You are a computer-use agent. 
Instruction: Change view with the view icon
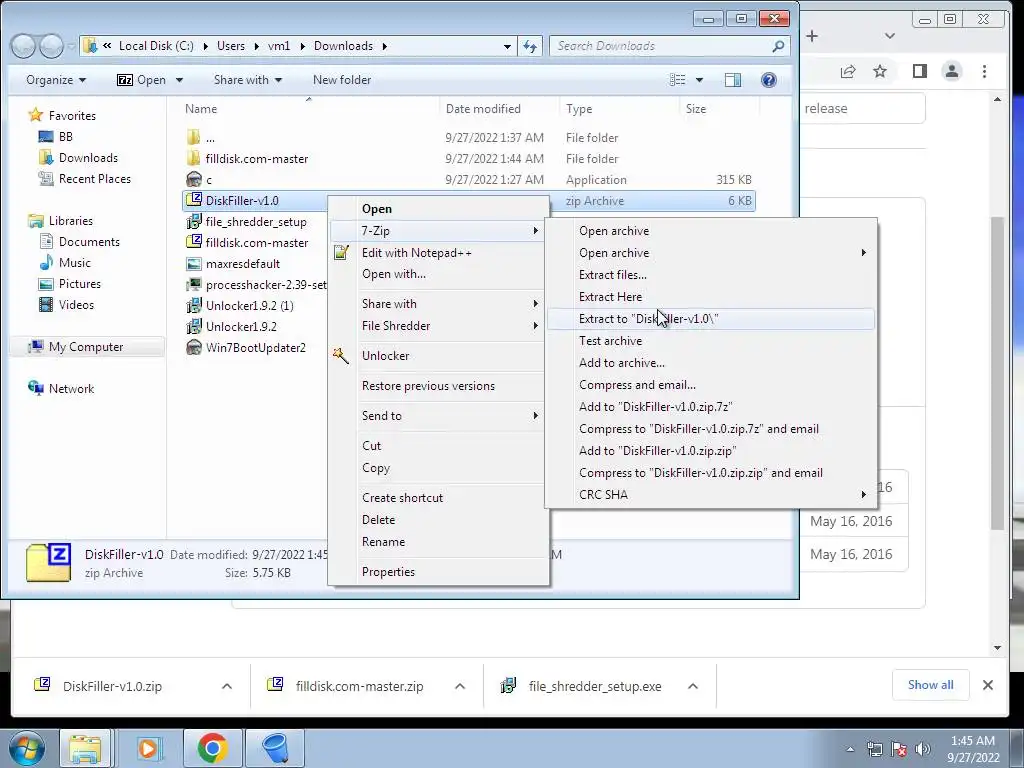678,80
